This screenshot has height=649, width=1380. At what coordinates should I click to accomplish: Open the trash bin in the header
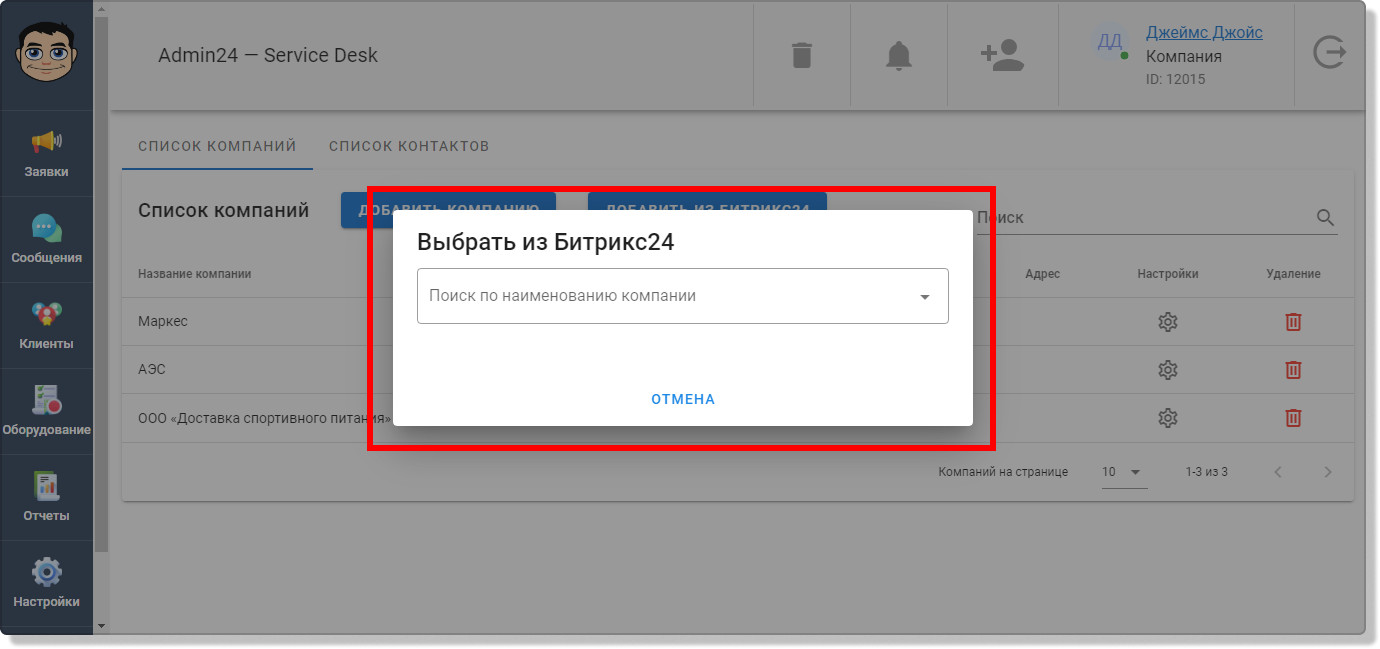coord(801,55)
